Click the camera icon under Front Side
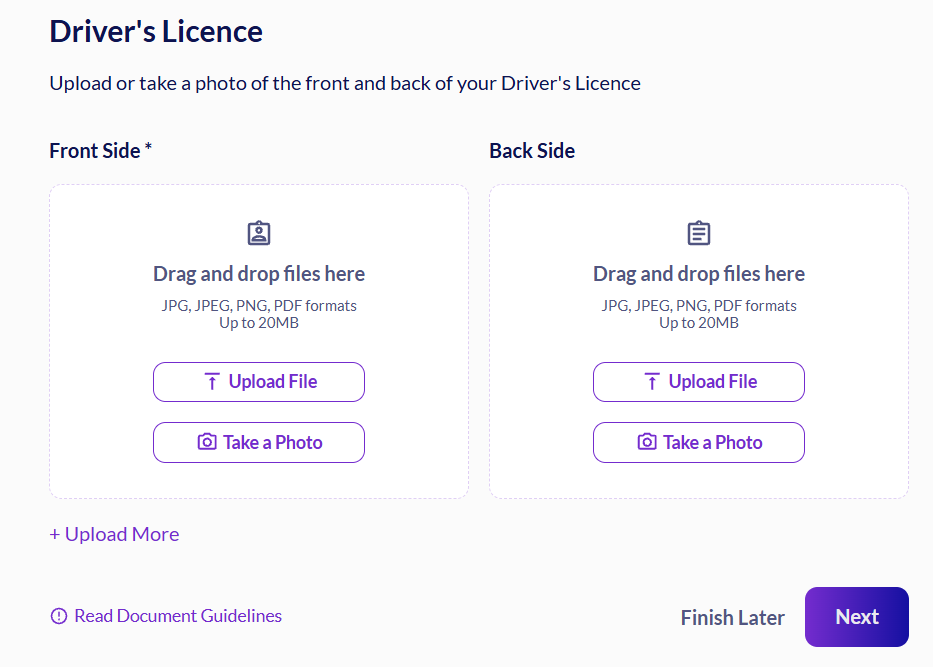 (207, 441)
